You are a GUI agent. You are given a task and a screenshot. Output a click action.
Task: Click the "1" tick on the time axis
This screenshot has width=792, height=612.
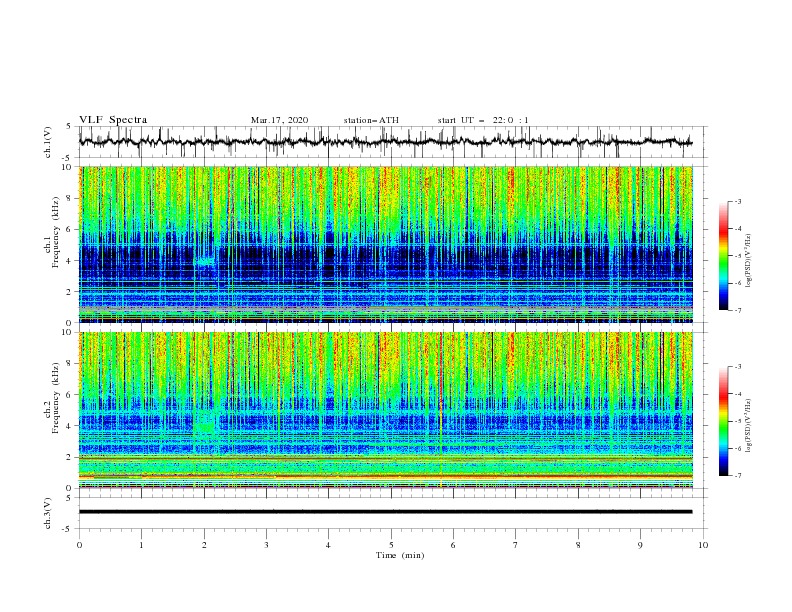[x=141, y=545]
